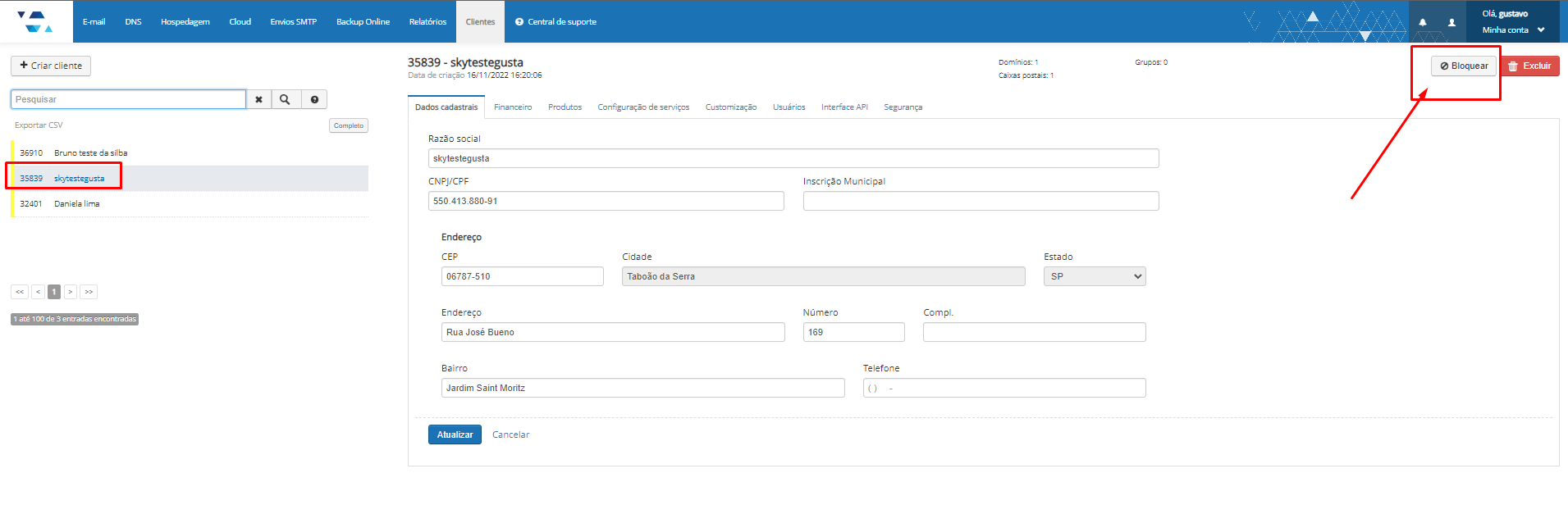Screen dimensions: 1568x505
Task: Focus the Pesquisar search field
Action: (128, 99)
